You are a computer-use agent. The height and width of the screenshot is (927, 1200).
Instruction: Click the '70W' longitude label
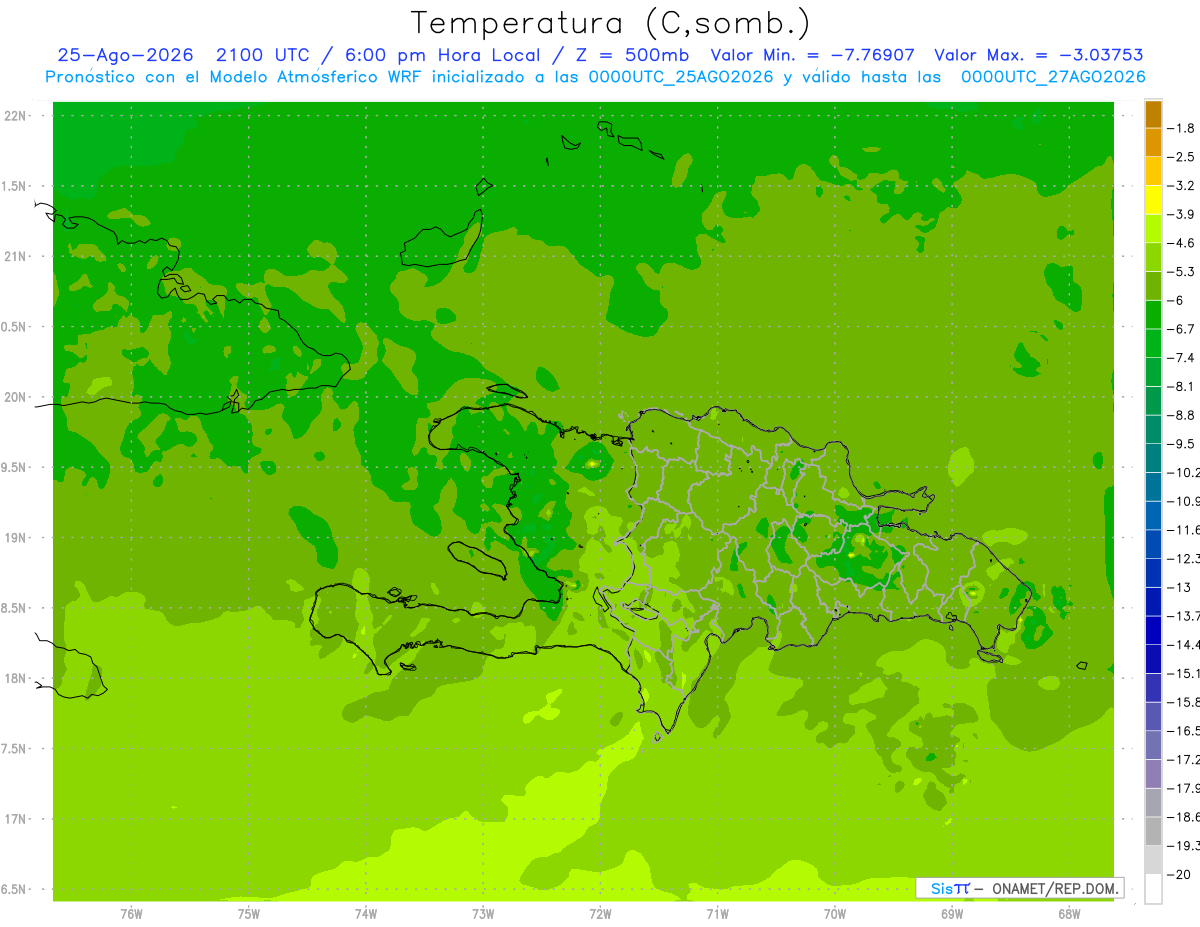tap(835, 914)
